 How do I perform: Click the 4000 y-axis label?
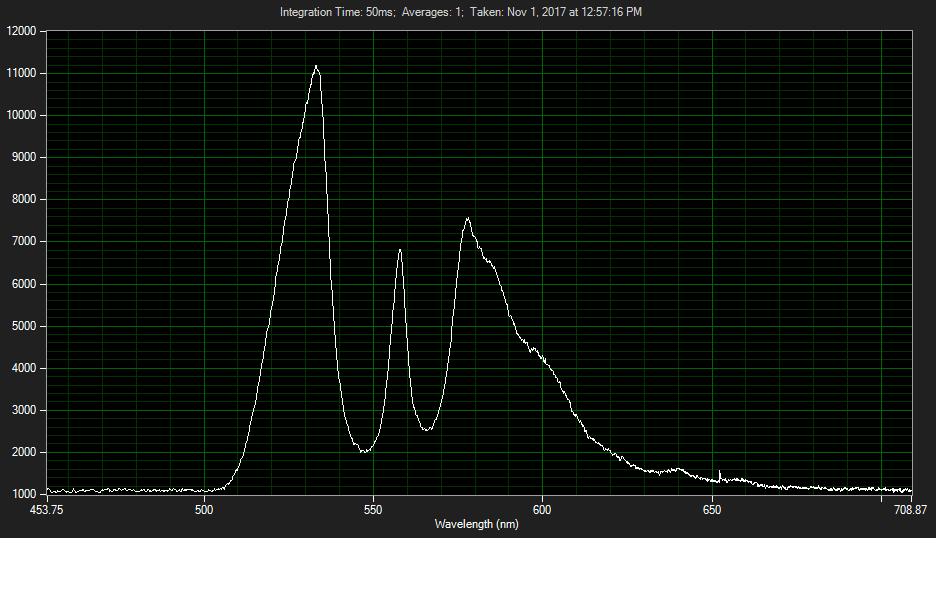[24, 368]
